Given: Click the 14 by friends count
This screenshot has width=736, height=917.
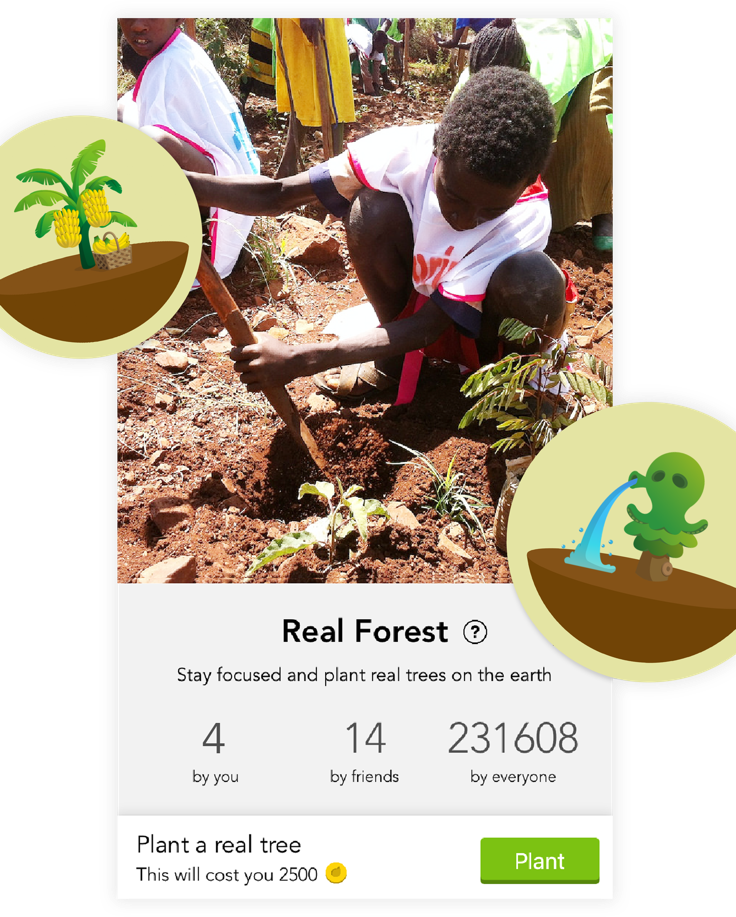Looking at the screenshot, I should (364, 753).
